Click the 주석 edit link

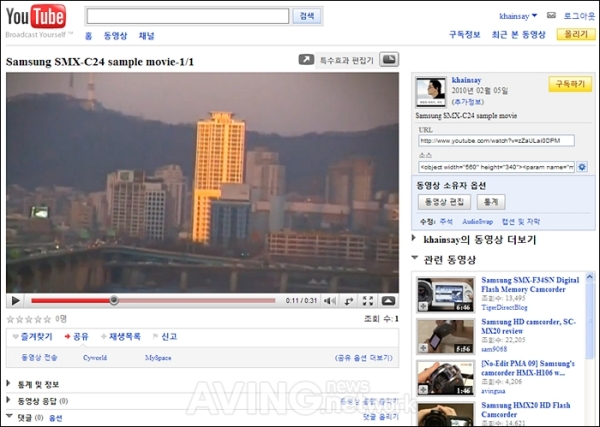(446, 222)
